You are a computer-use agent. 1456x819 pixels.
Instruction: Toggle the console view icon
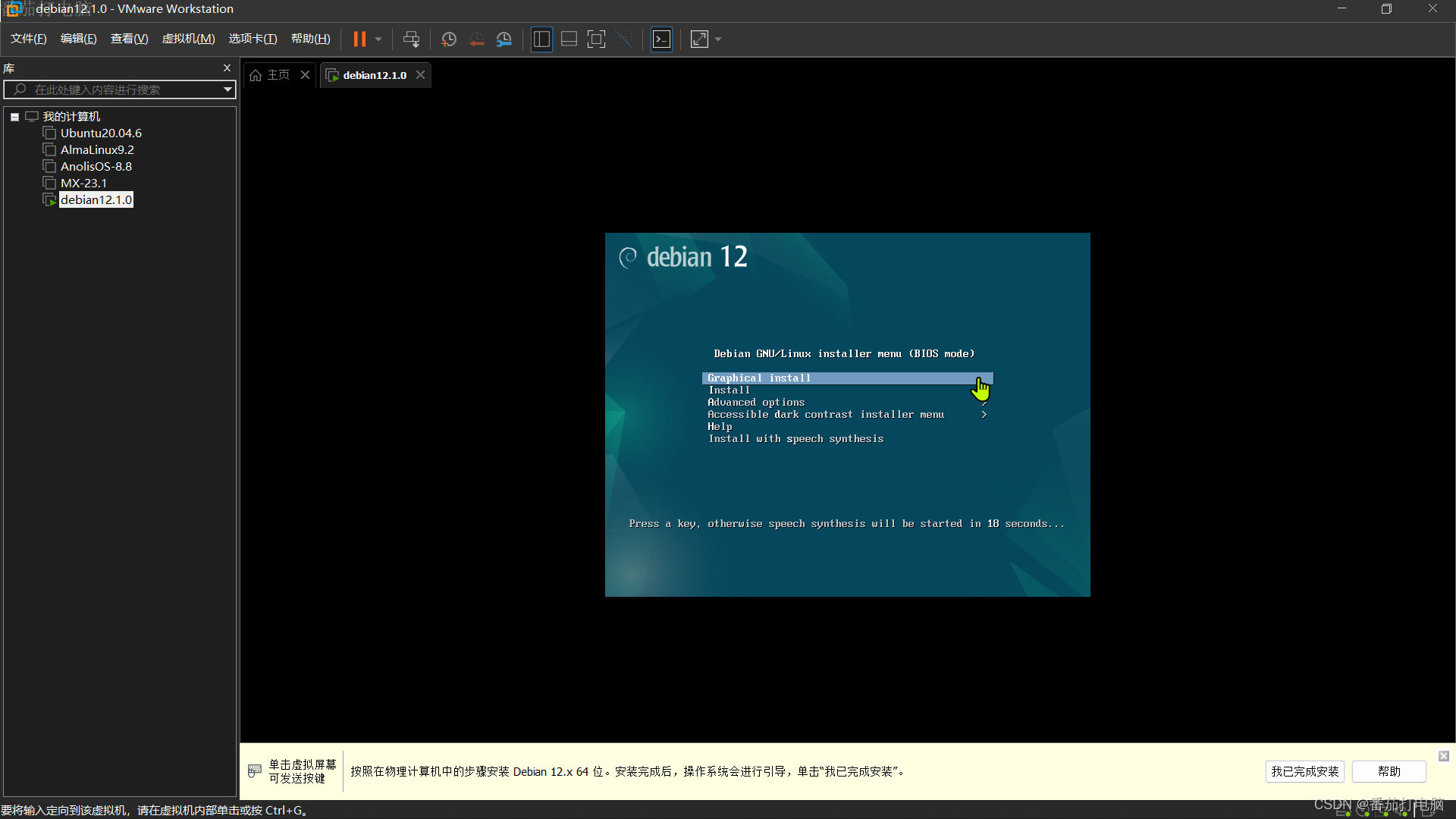[x=661, y=39]
